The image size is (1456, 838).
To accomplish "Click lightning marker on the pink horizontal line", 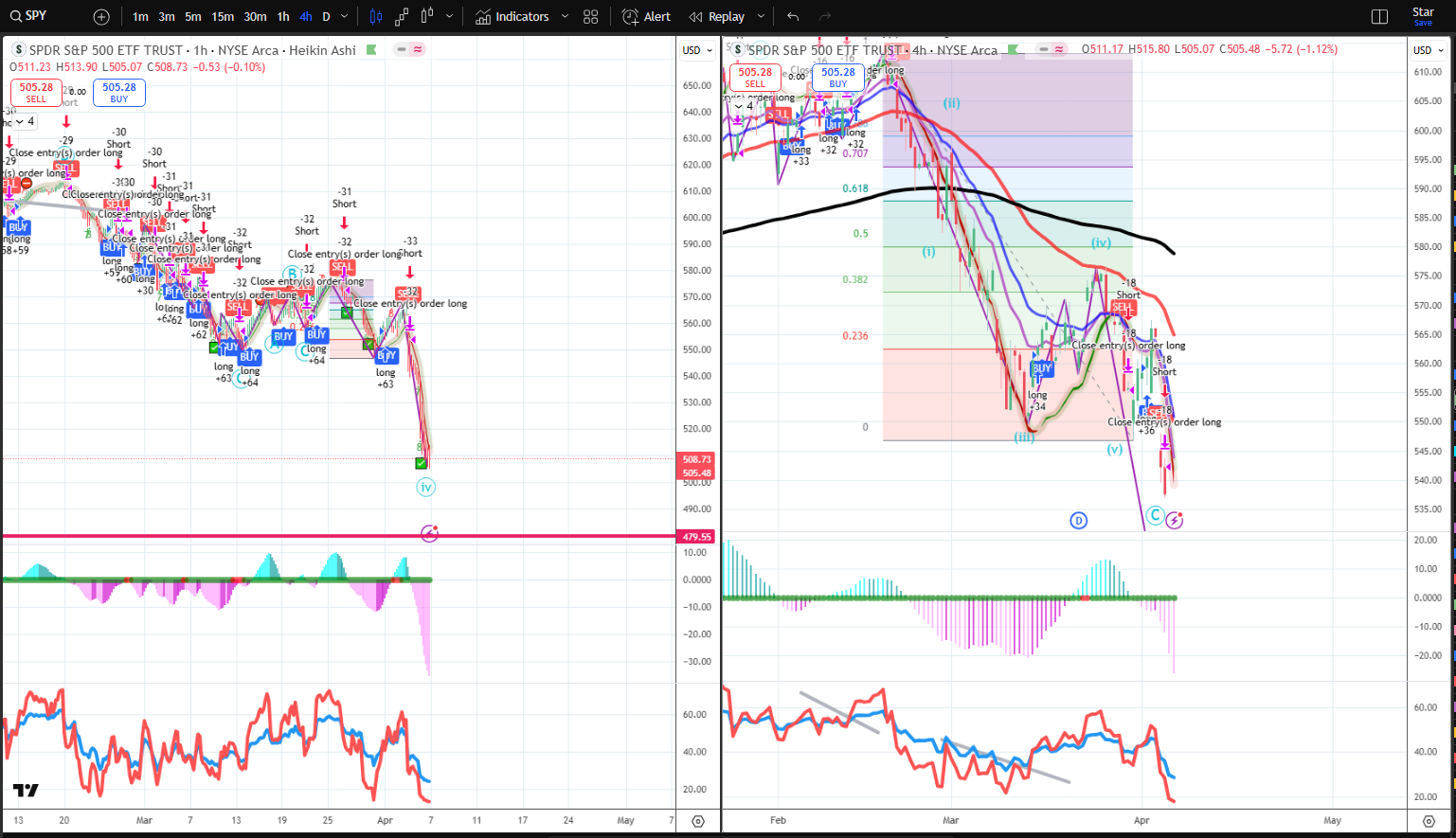I will 429,534.
